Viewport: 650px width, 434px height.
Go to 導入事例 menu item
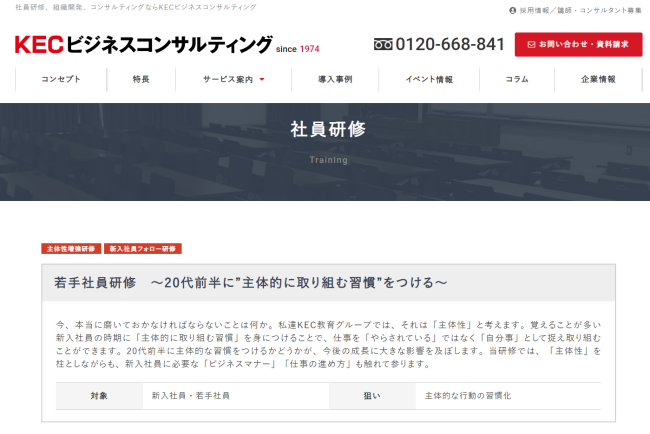pos(335,79)
